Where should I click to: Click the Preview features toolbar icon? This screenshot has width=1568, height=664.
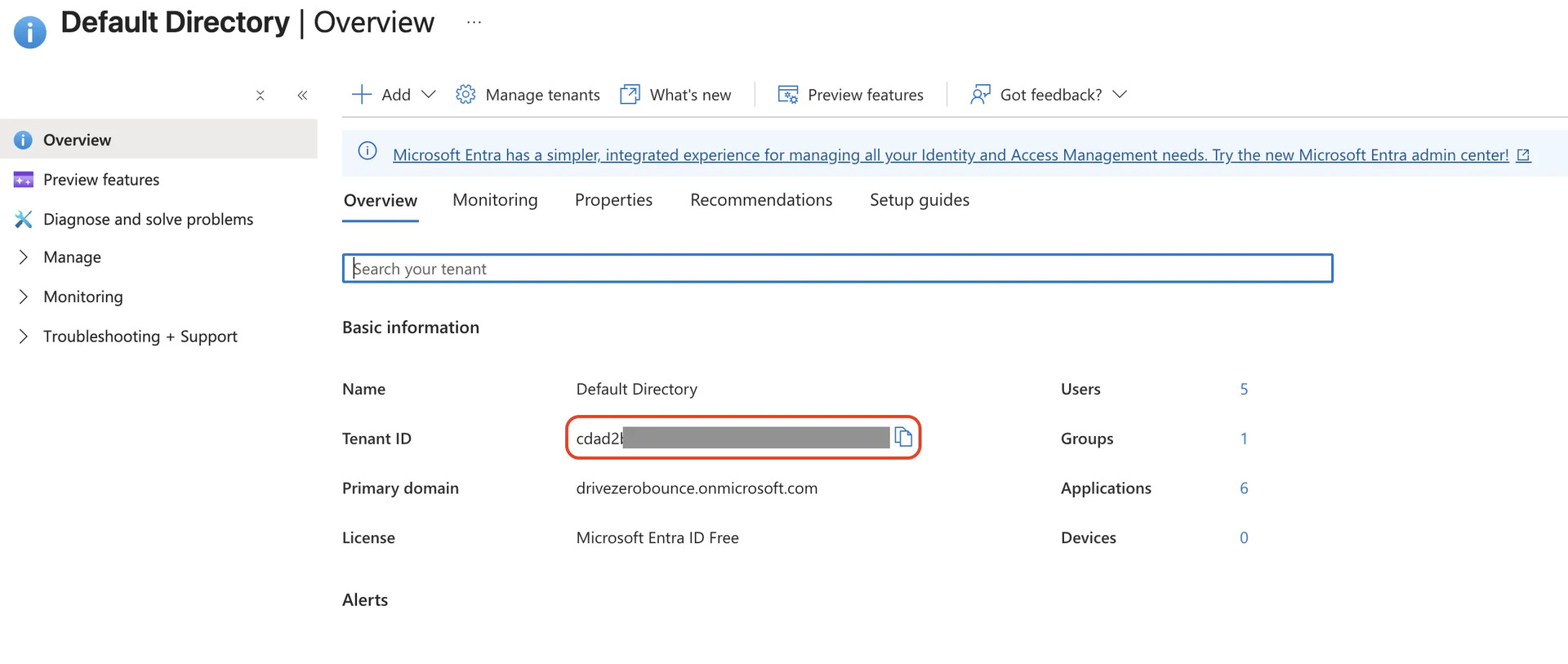tap(788, 95)
